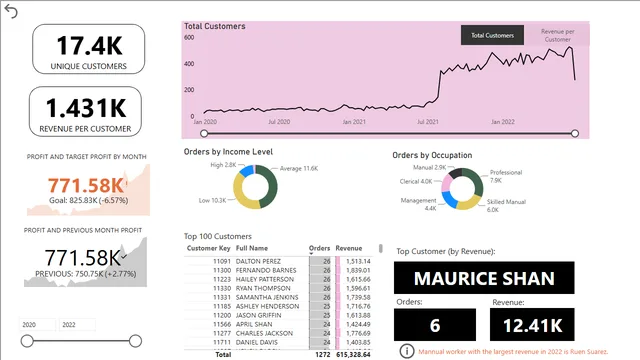Viewport: 640px width, 360px height.
Task: Select the APRIL SHAN row name
Action: (254, 324)
